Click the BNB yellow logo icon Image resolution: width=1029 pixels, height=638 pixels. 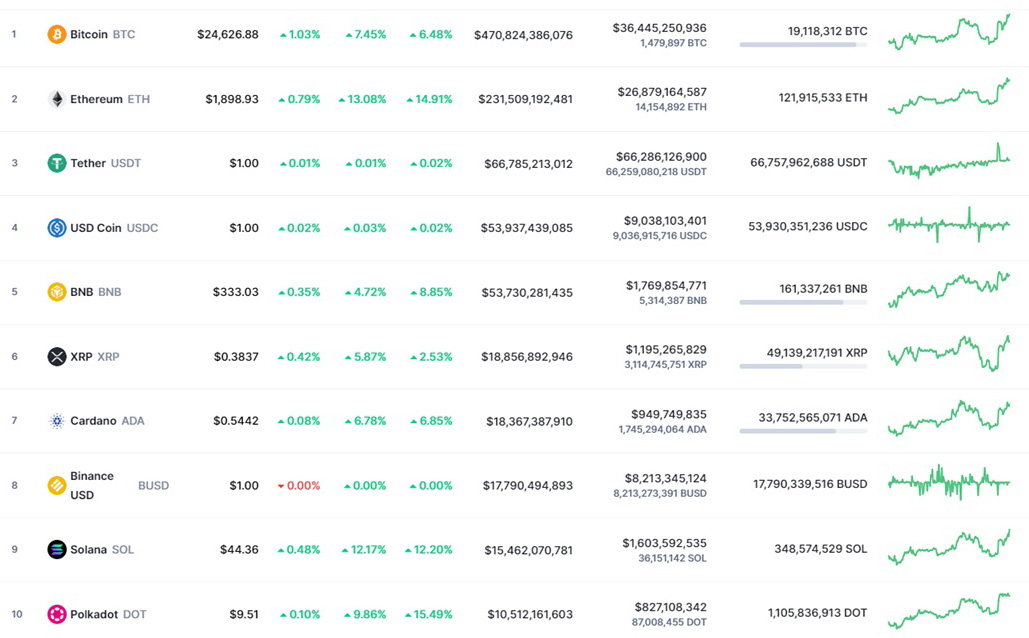pyautogui.click(x=57, y=292)
